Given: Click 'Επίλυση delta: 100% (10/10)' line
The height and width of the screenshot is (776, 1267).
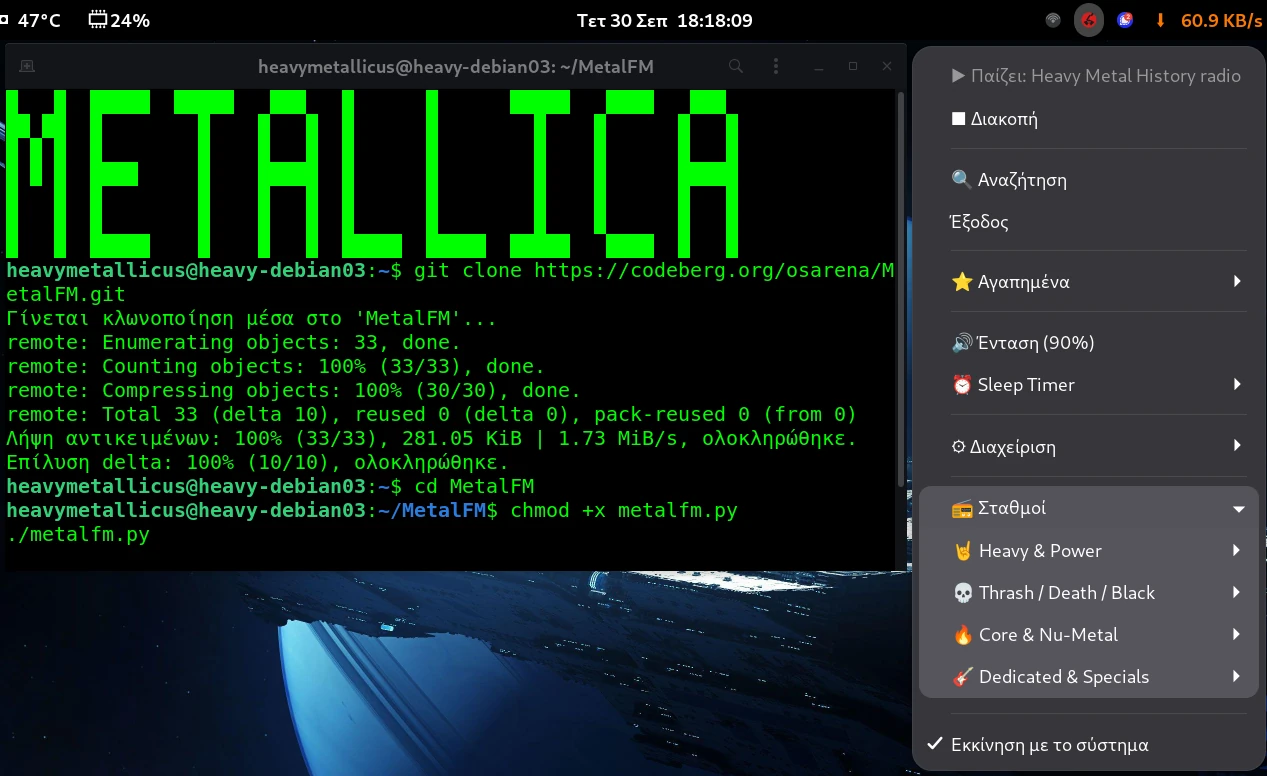Looking at the screenshot, I should pyautogui.click(x=258, y=463).
